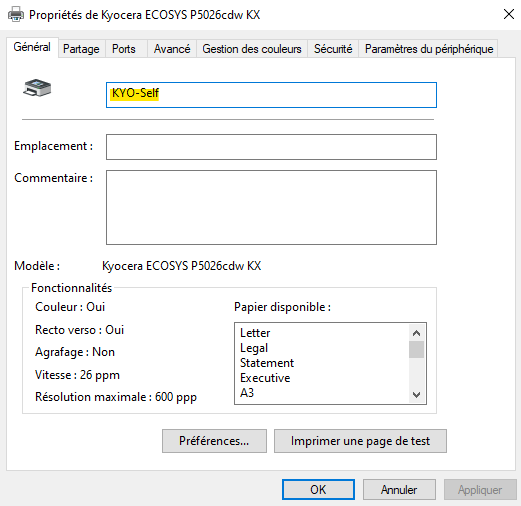This screenshot has width=521, height=506.
Task: Click the down arrow of the paper list scrollbar
Action: pyautogui.click(x=416, y=395)
